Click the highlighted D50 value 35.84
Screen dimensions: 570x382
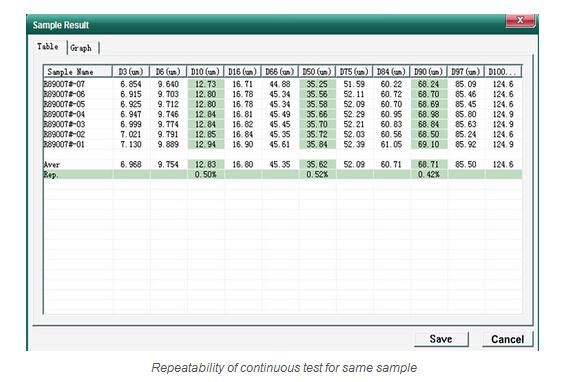click(317, 144)
